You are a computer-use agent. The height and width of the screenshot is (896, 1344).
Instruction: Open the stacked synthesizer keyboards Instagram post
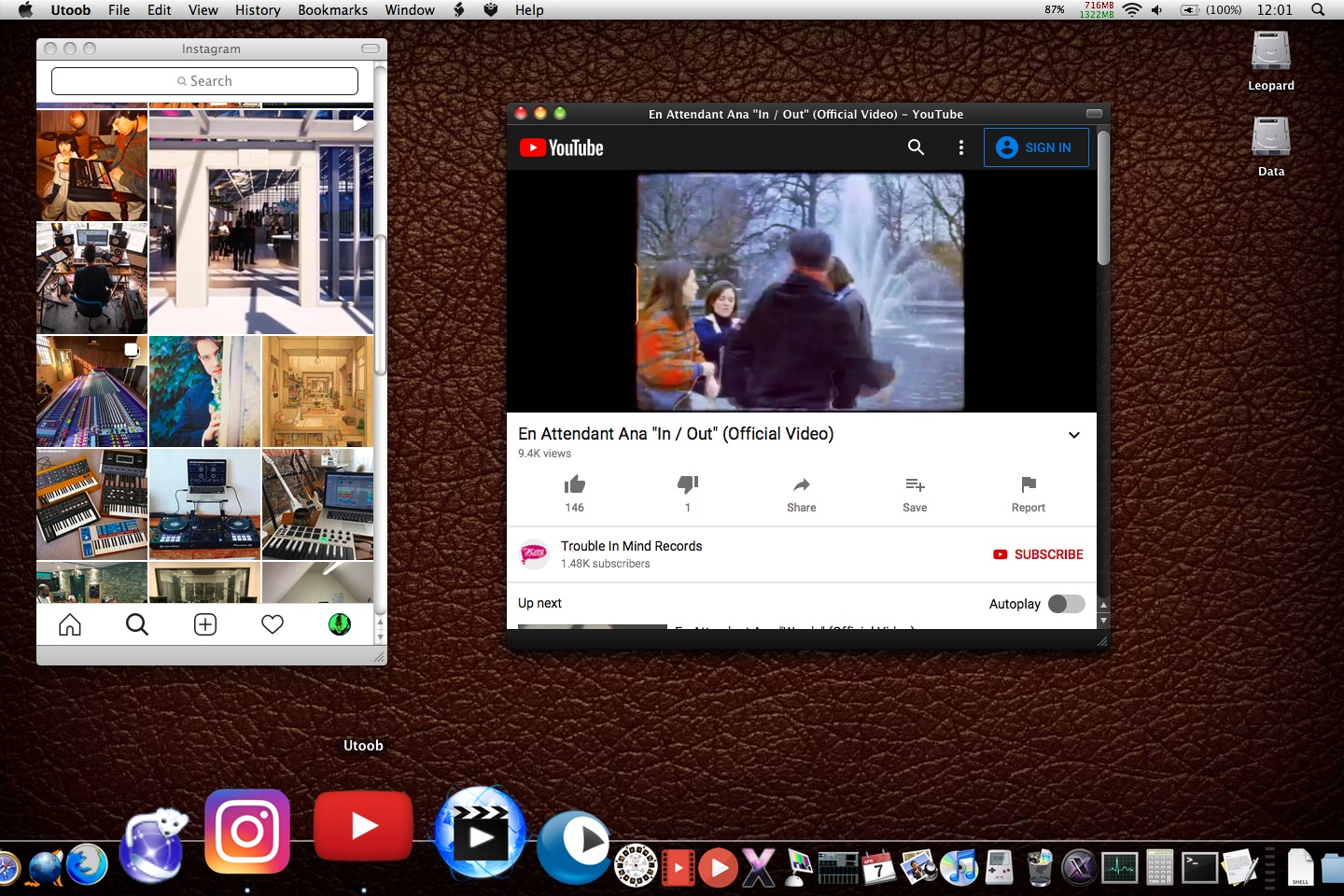pos(91,505)
